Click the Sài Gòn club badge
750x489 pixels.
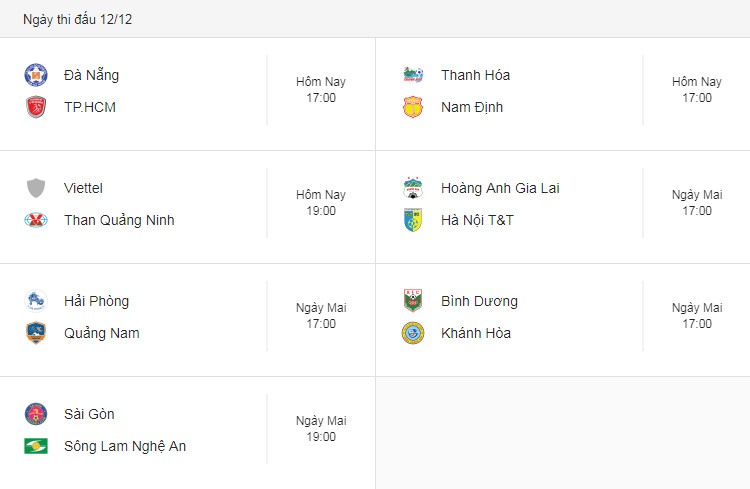tap(36, 414)
